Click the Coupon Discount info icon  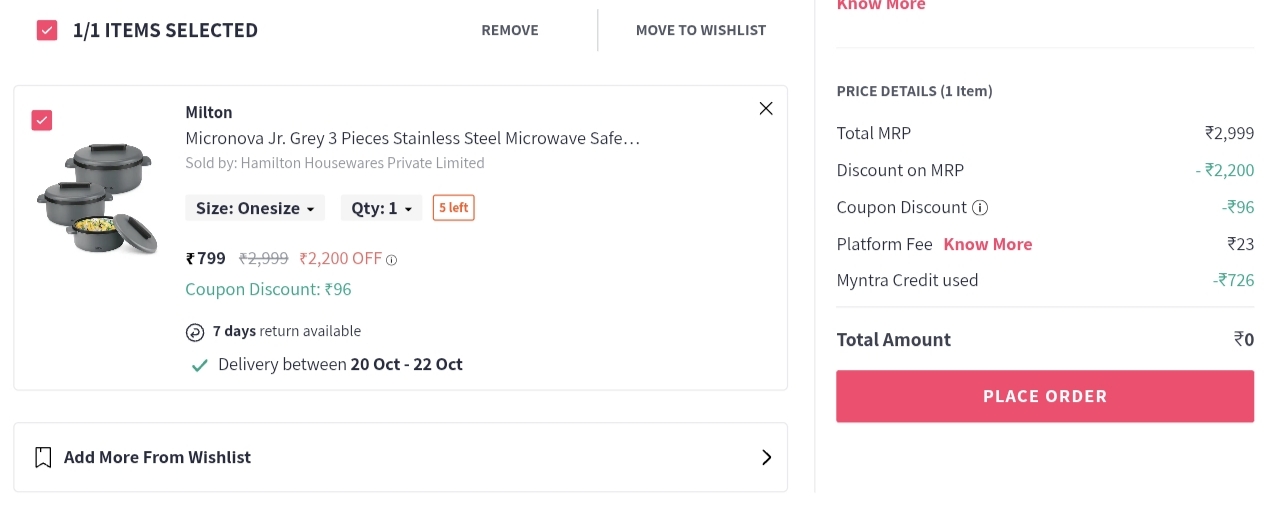pos(980,208)
